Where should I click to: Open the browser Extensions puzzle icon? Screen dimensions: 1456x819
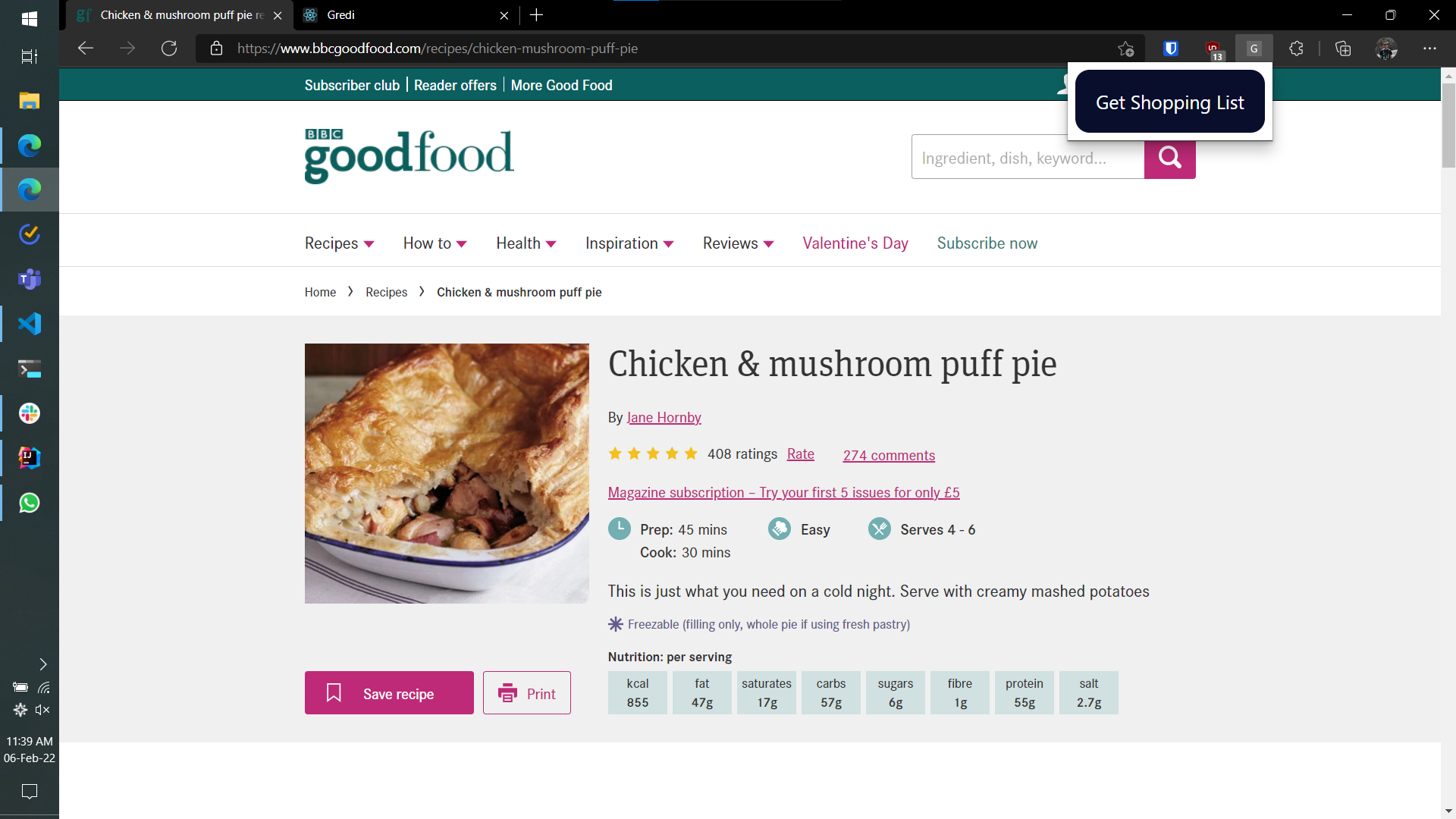pyautogui.click(x=1297, y=49)
